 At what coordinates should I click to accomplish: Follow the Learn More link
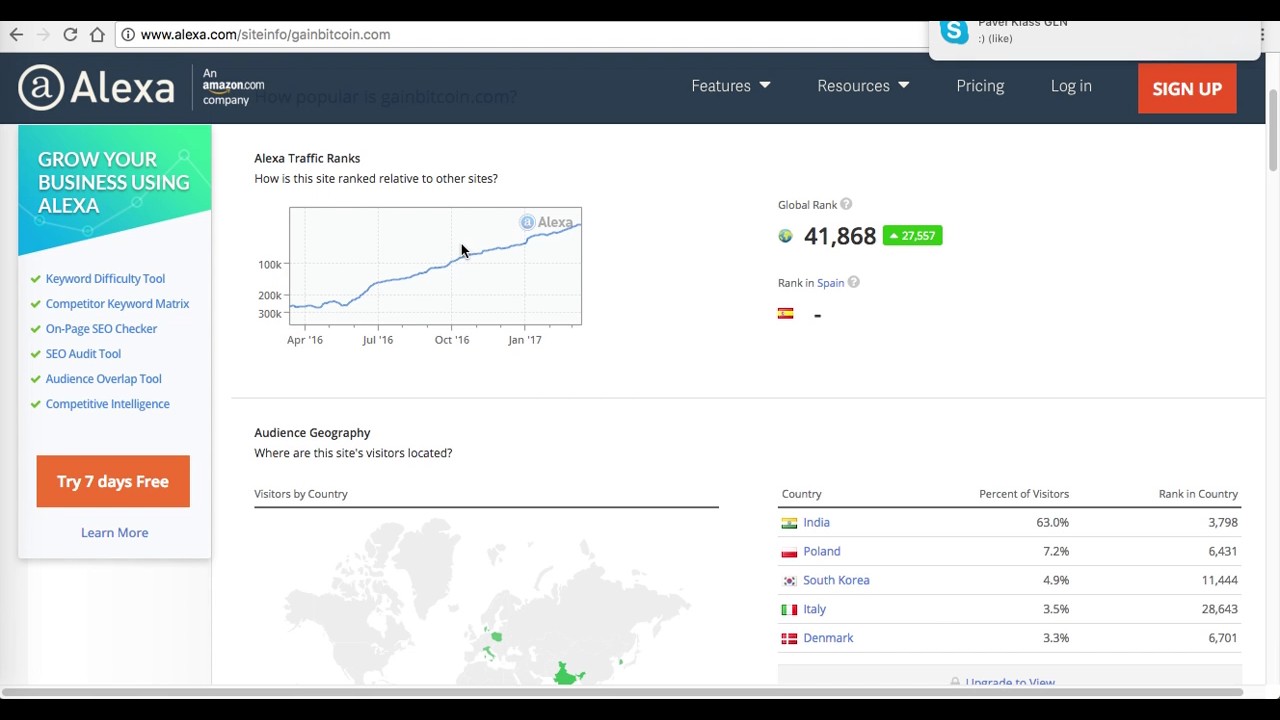point(114,533)
